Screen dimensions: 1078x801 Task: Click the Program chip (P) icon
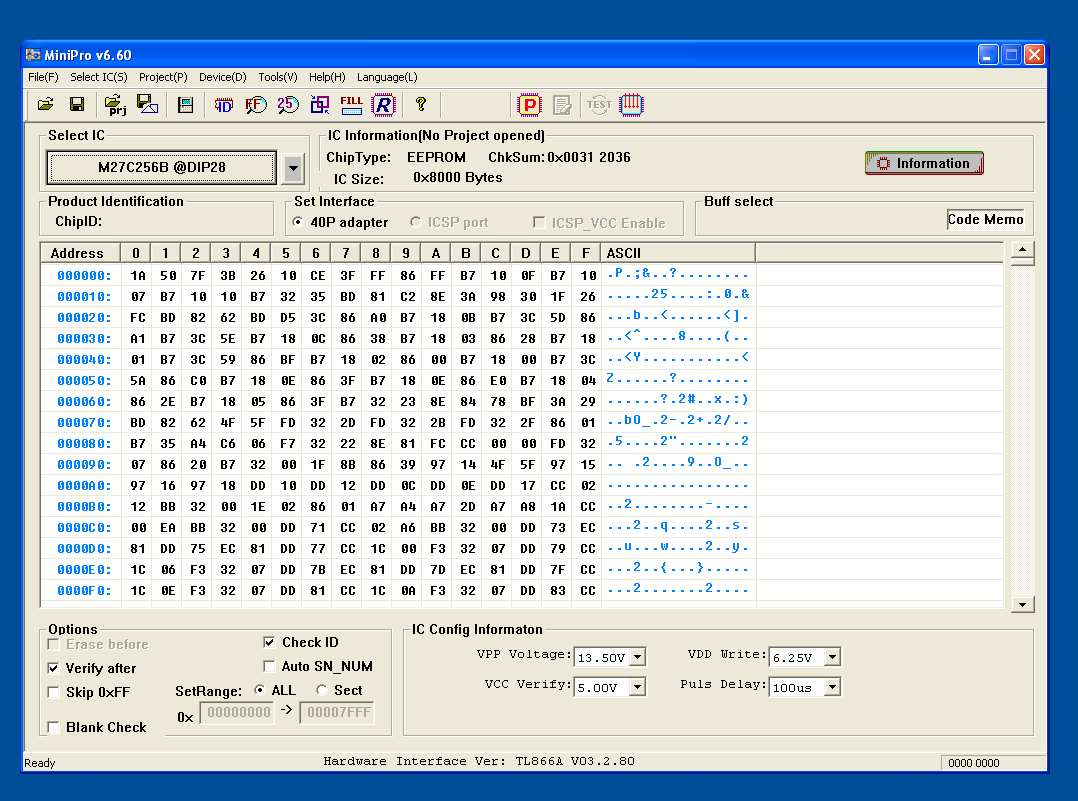pyautogui.click(x=528, y=104)
